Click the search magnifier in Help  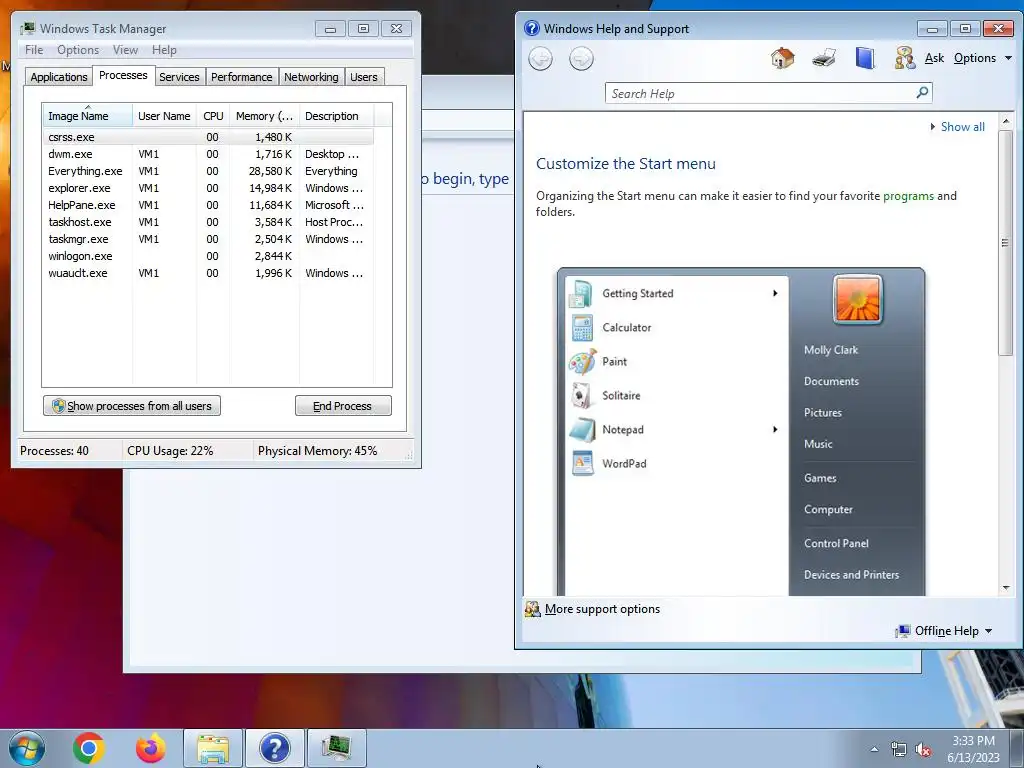click(x=921, y=93)
